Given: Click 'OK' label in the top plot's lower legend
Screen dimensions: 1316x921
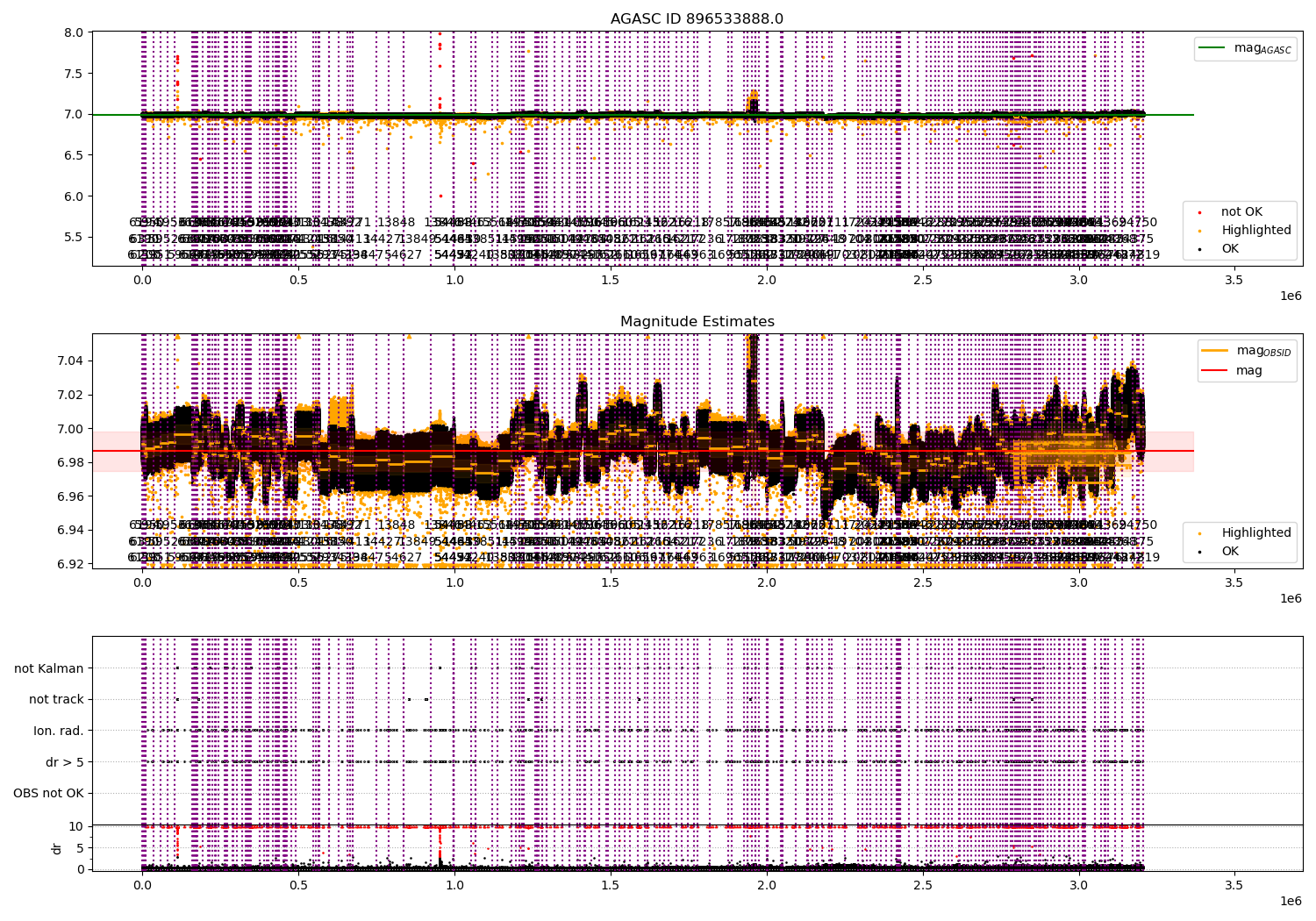Looking at the screenshot, I should (x=1230, y=248).
